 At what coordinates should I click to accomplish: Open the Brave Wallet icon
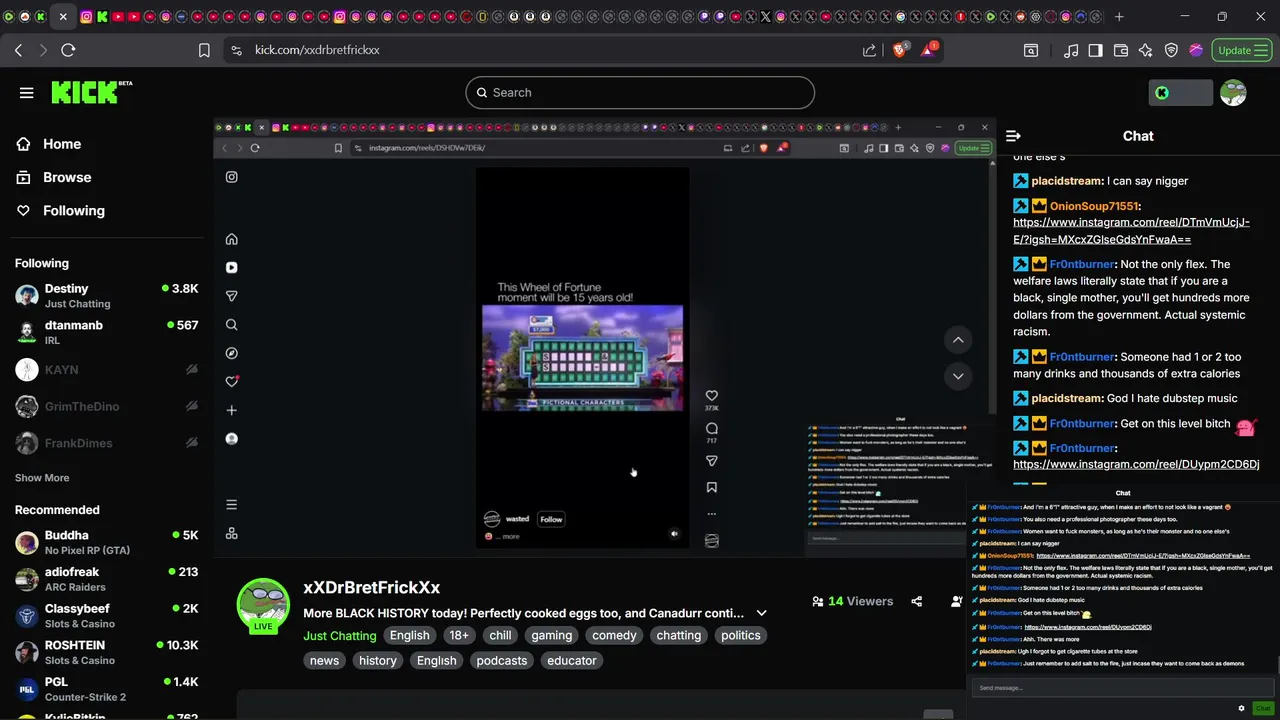1121,50
